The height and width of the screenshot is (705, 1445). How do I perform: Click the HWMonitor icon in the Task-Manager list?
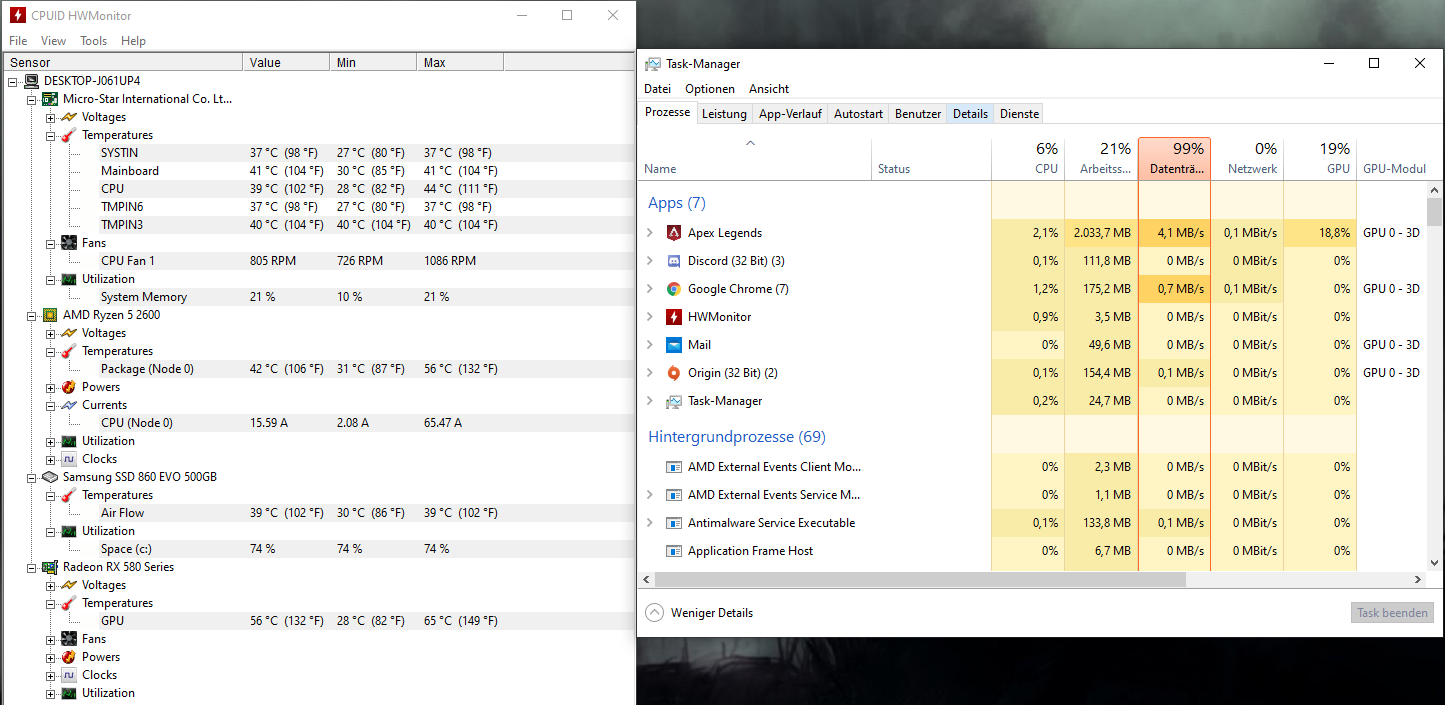674,317
